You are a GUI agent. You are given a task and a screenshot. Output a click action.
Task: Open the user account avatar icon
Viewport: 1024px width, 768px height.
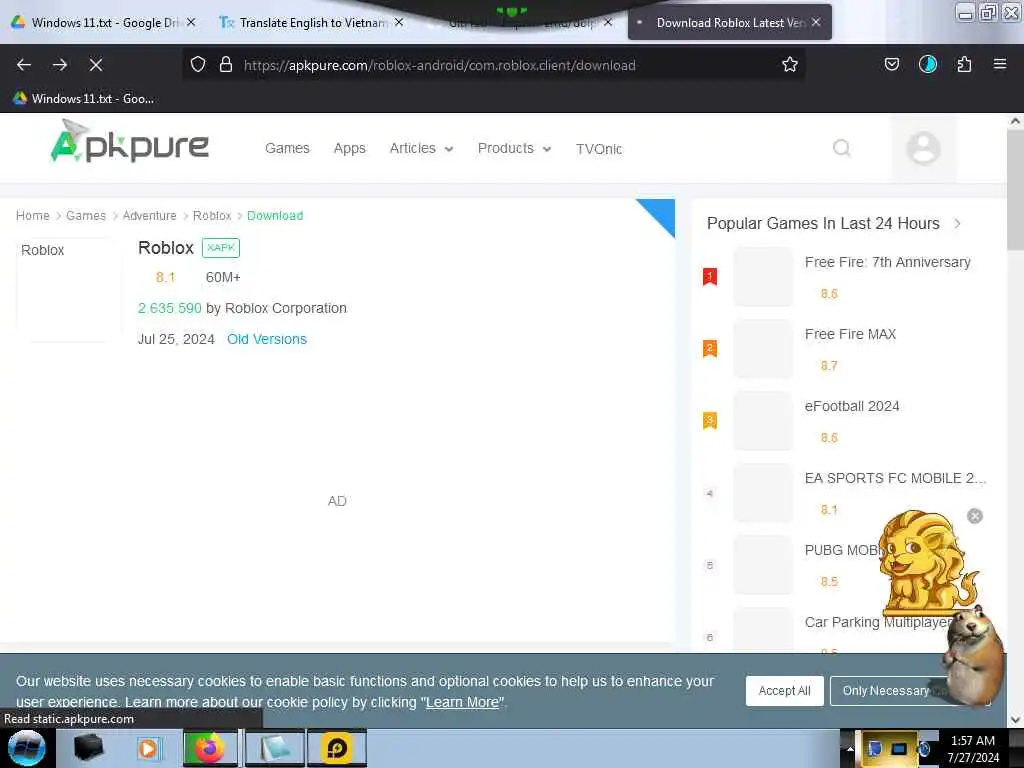(x=923, y=149)
